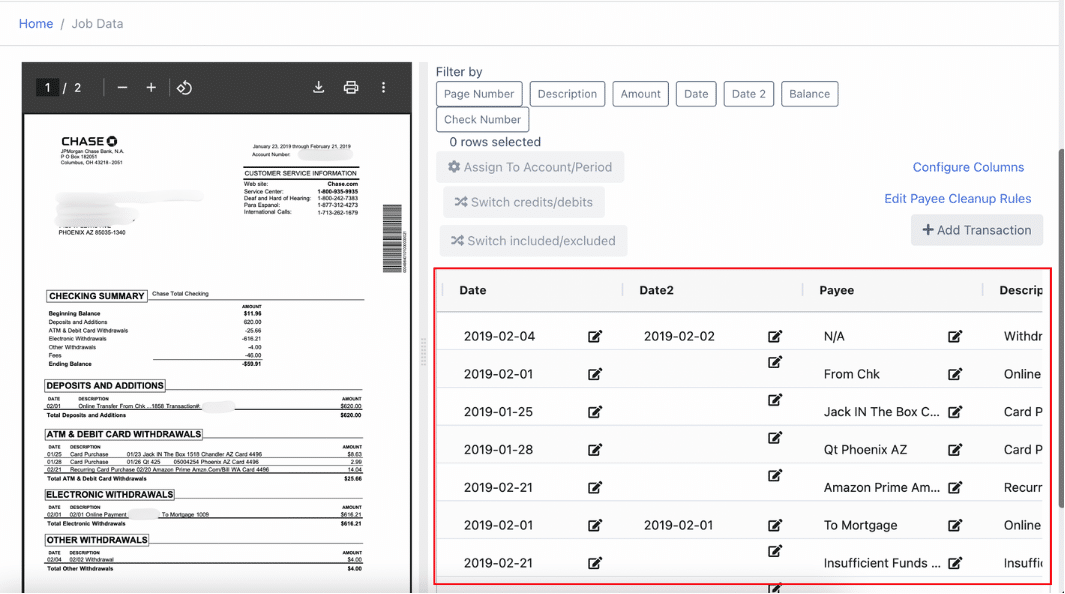Click the panel splitter handle
Image resolution: width=1065 pixels, height=594 pixels.
(x=423, y=352)
